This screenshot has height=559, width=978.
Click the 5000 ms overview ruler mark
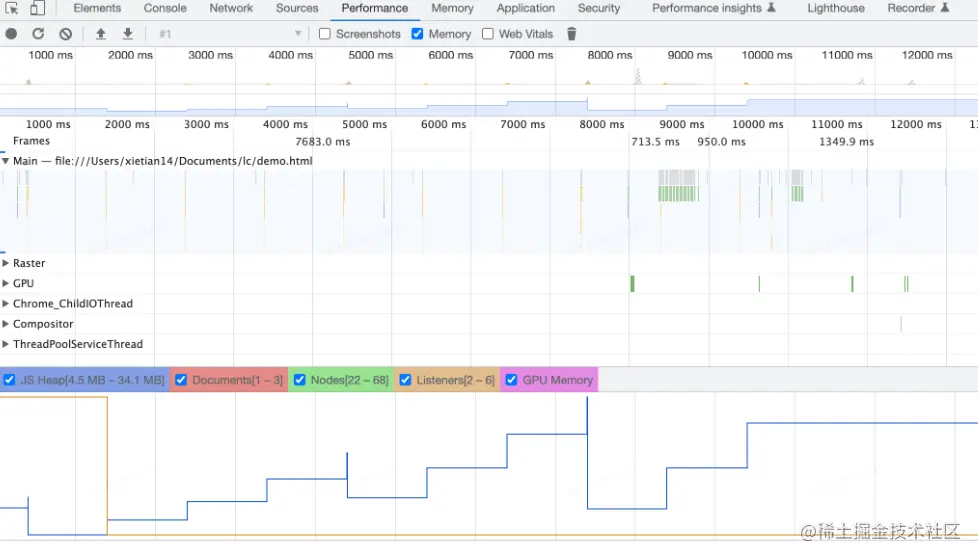(x=370, y=55)
